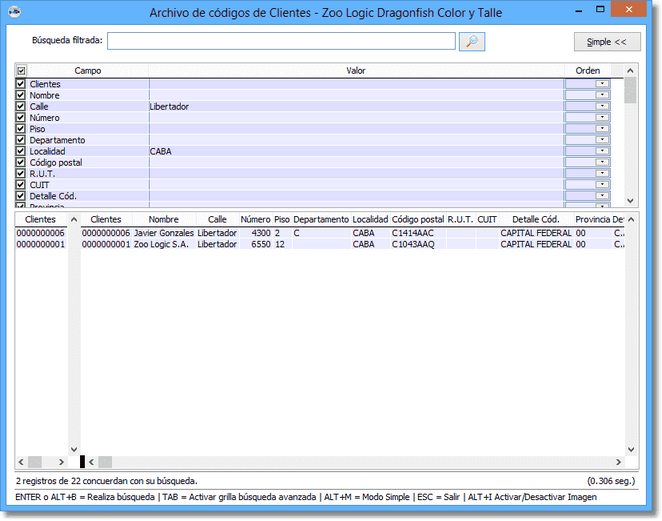Uncheck the Localidad field checkbox
Image resolution: width=662 pixels, height=521 pixels.
(x=20, y=151)
